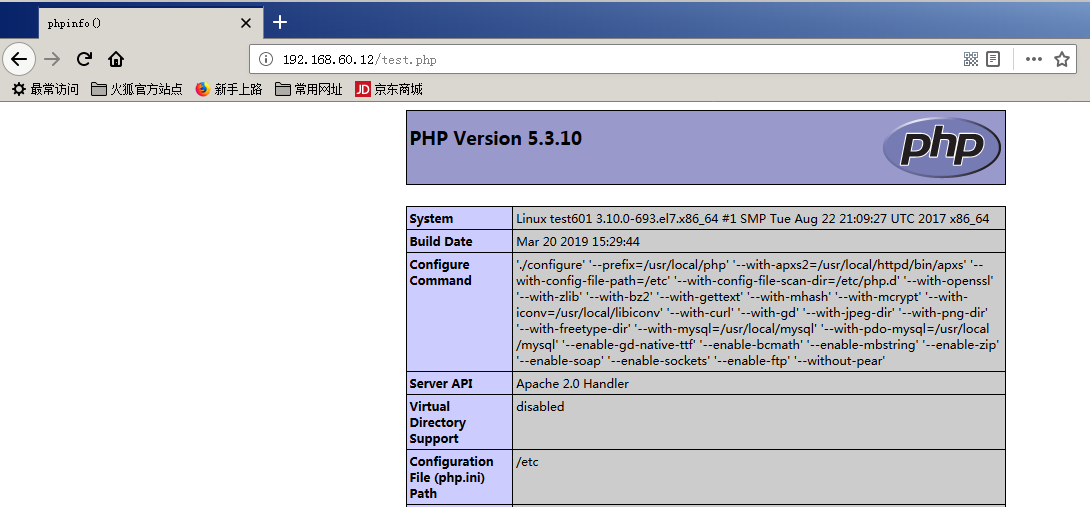Select the Server API label

point(441,383)
